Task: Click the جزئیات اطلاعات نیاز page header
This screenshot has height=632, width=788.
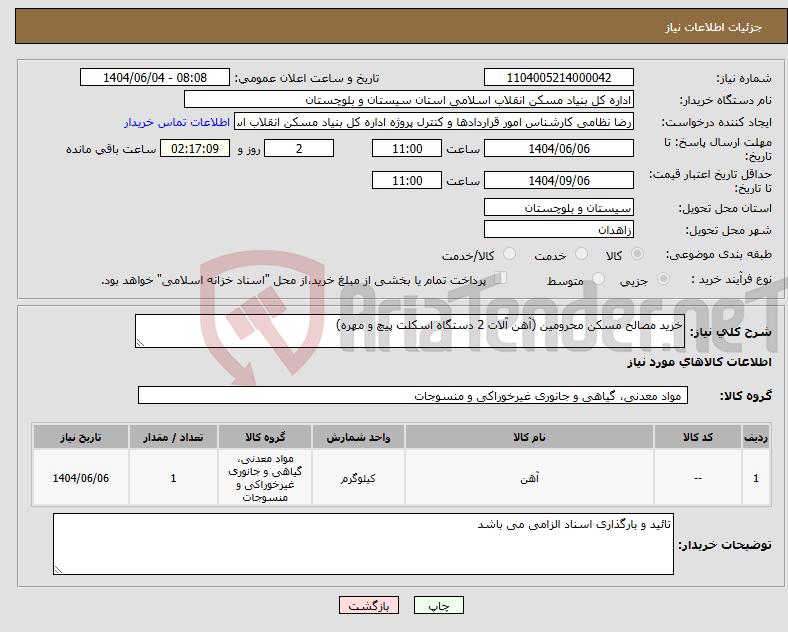Action: [x=713, y=27]
